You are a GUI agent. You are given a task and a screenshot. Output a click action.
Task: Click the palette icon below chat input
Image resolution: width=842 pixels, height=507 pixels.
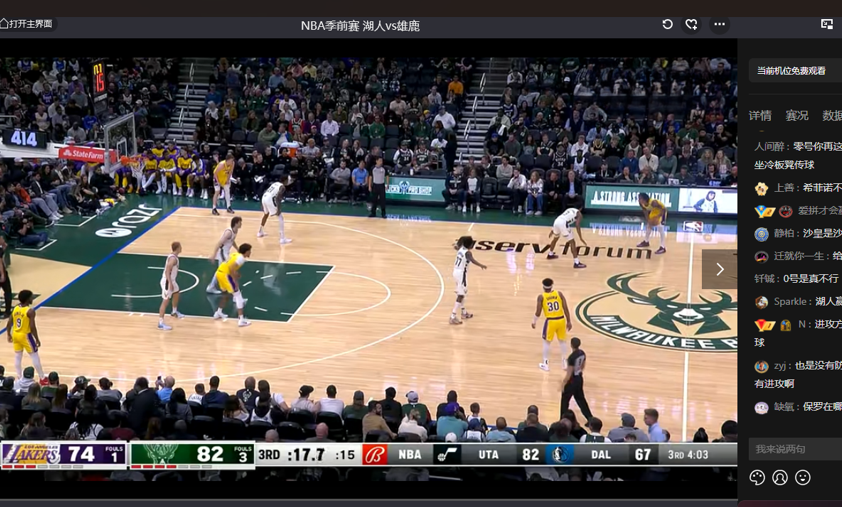[757, 478]
